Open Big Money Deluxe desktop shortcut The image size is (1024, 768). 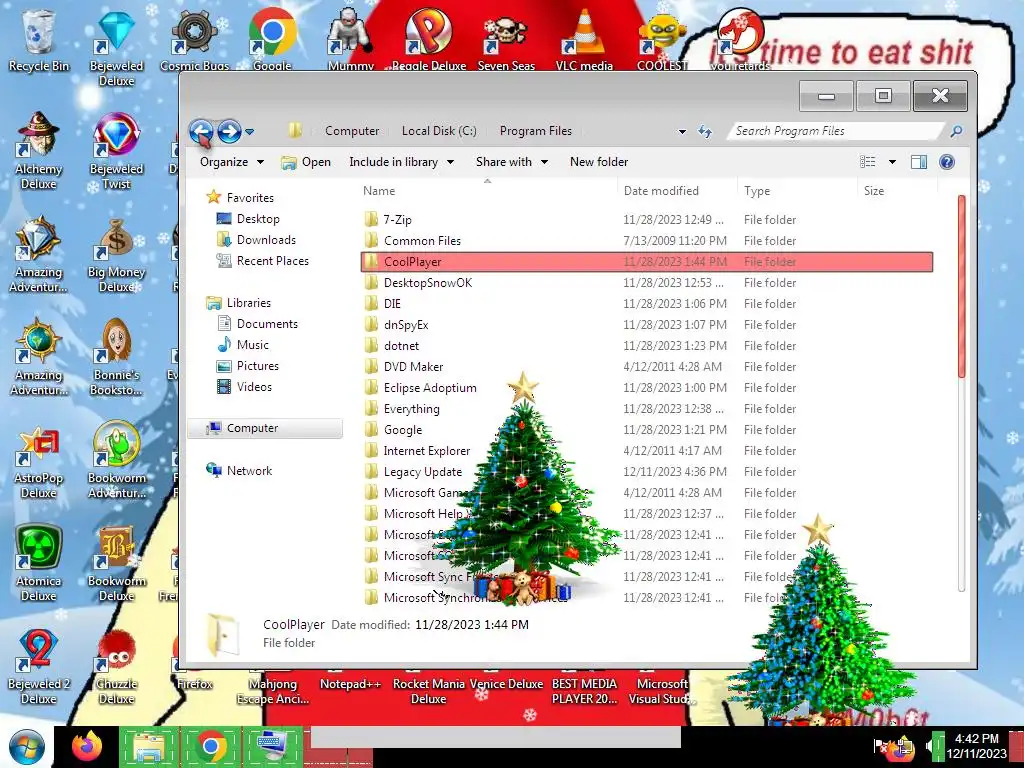[x=116, y=255]
